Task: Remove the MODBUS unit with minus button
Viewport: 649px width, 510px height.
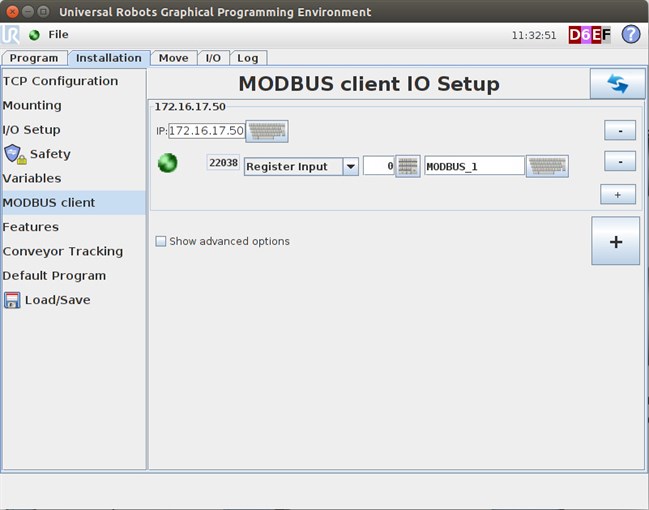Action: coord(620,131)
